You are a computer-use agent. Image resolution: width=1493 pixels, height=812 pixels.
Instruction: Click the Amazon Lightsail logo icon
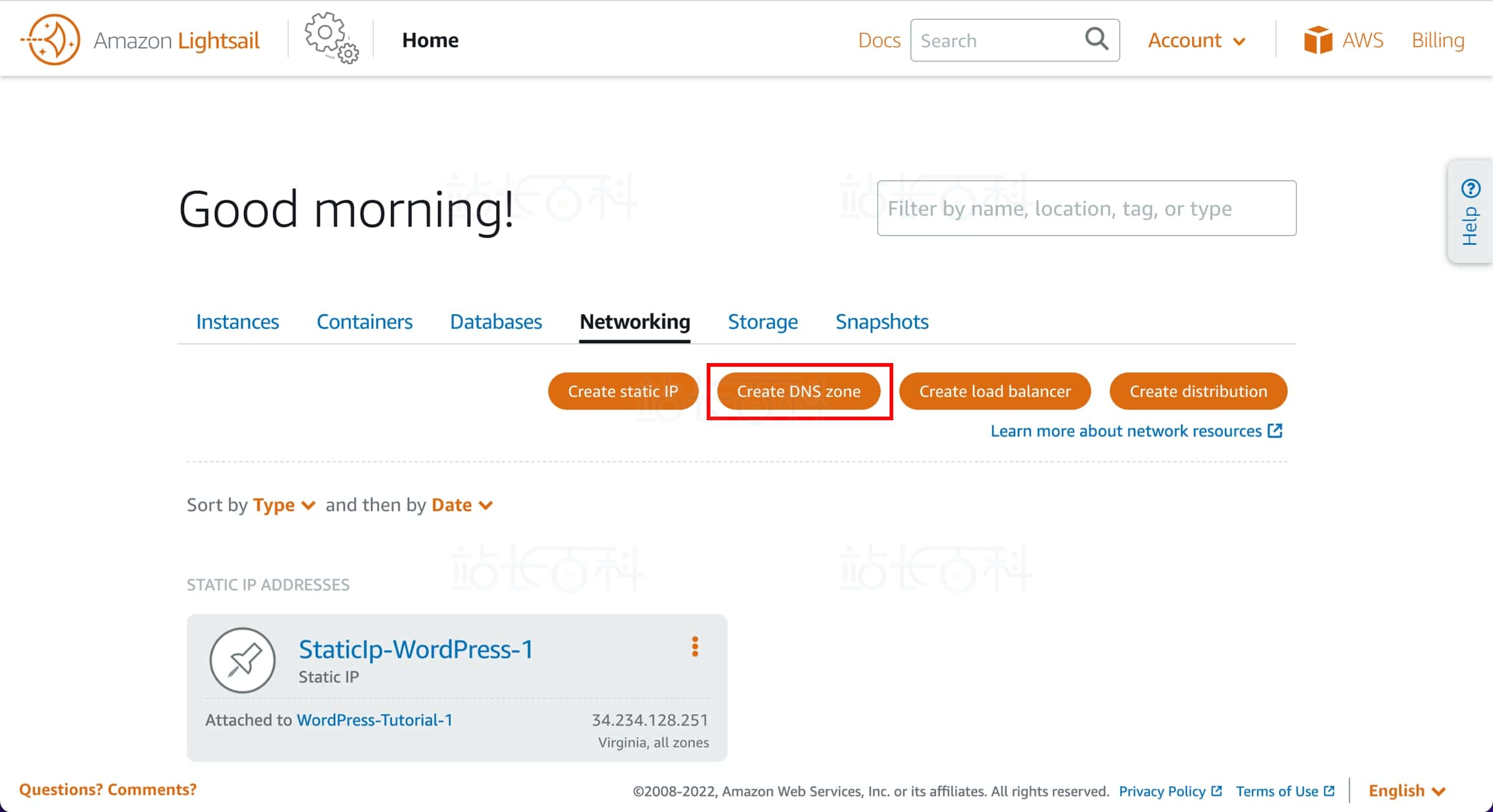[x=51, y=40]
